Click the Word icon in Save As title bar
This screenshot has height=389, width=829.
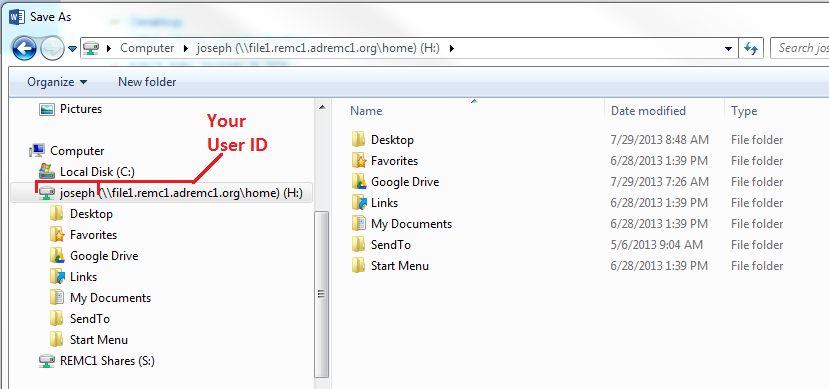(x=17, y=17)
